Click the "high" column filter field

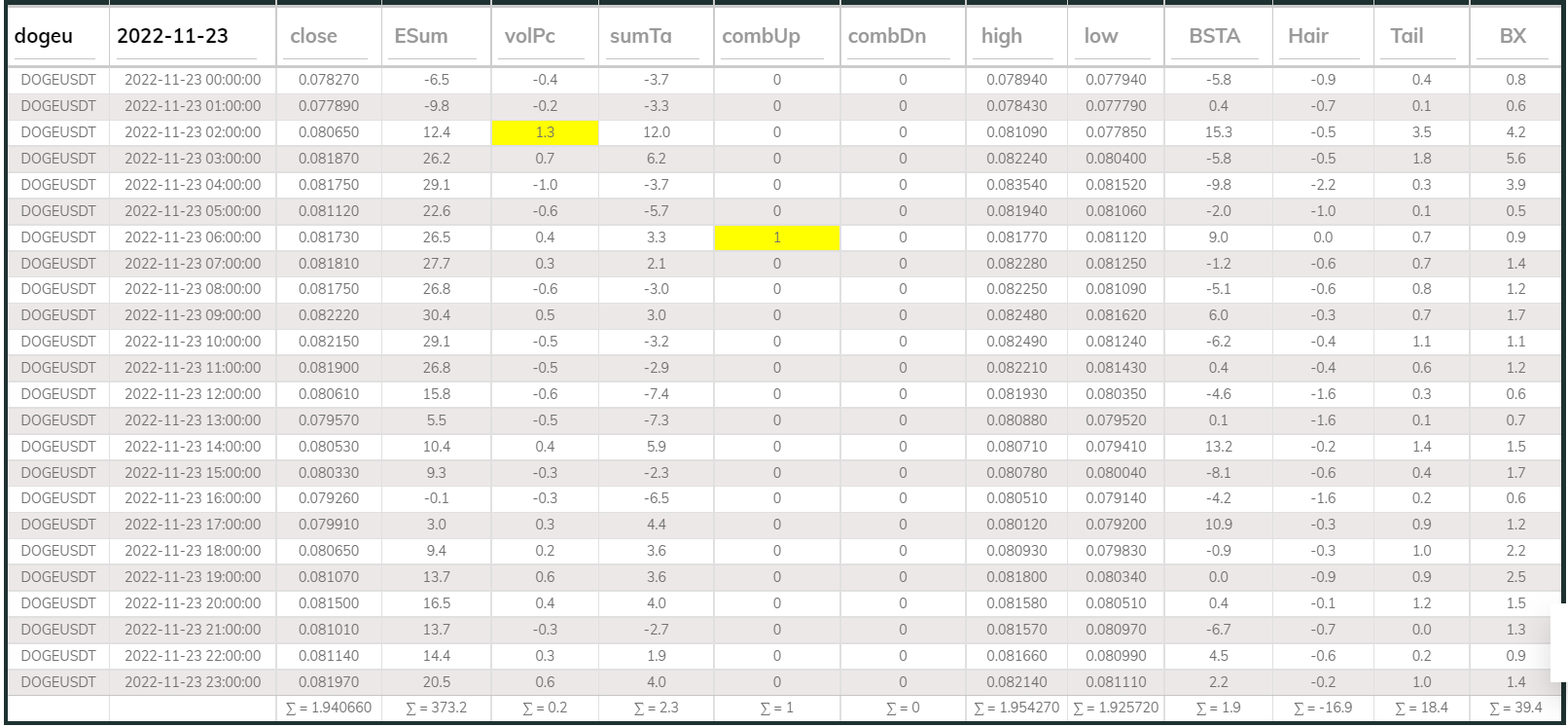[x=1015, y=37]
